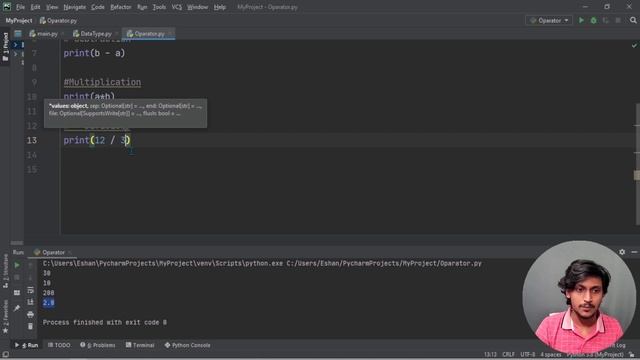This screenshot has height=360, width=640.
Task: Click the lock icon in status bar
Action: (632, 355)
